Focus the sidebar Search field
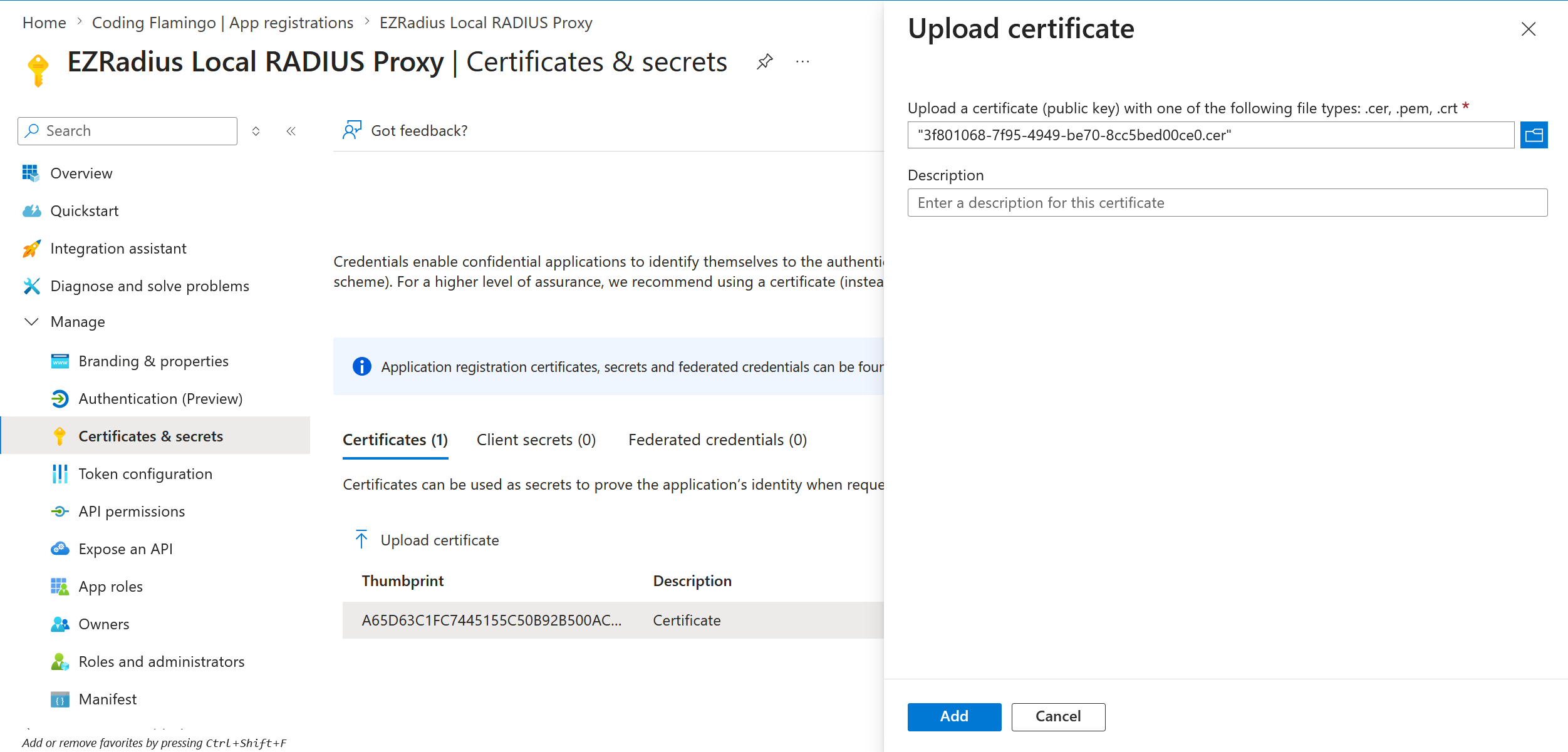The width and height of the screenshot is (1568, 752). coord(127,131)
